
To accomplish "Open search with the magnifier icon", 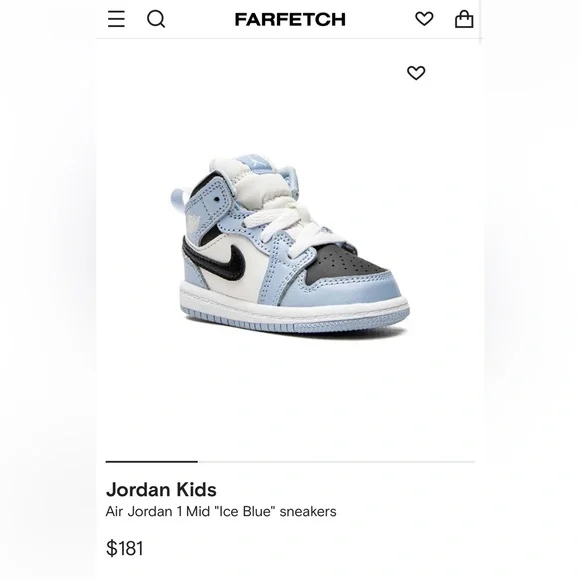I will [156, 19].
